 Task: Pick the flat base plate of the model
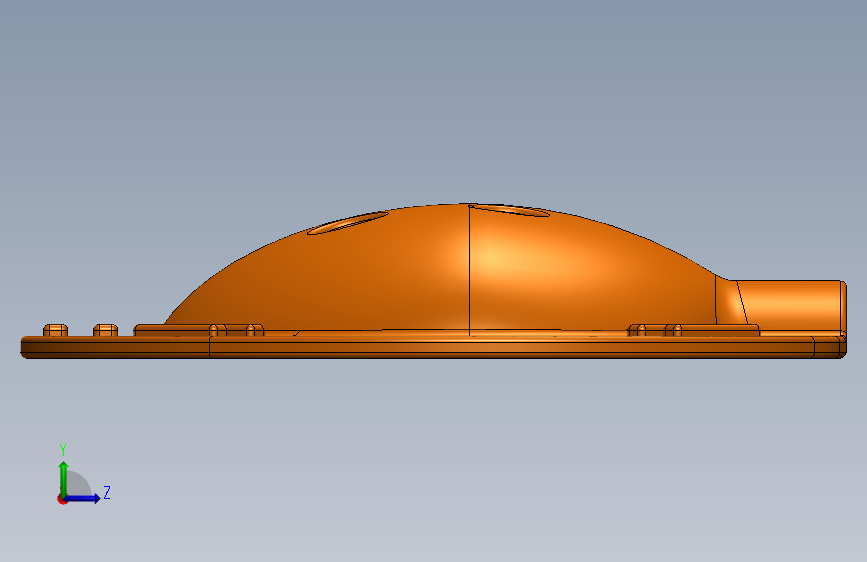tap(434, 347)
